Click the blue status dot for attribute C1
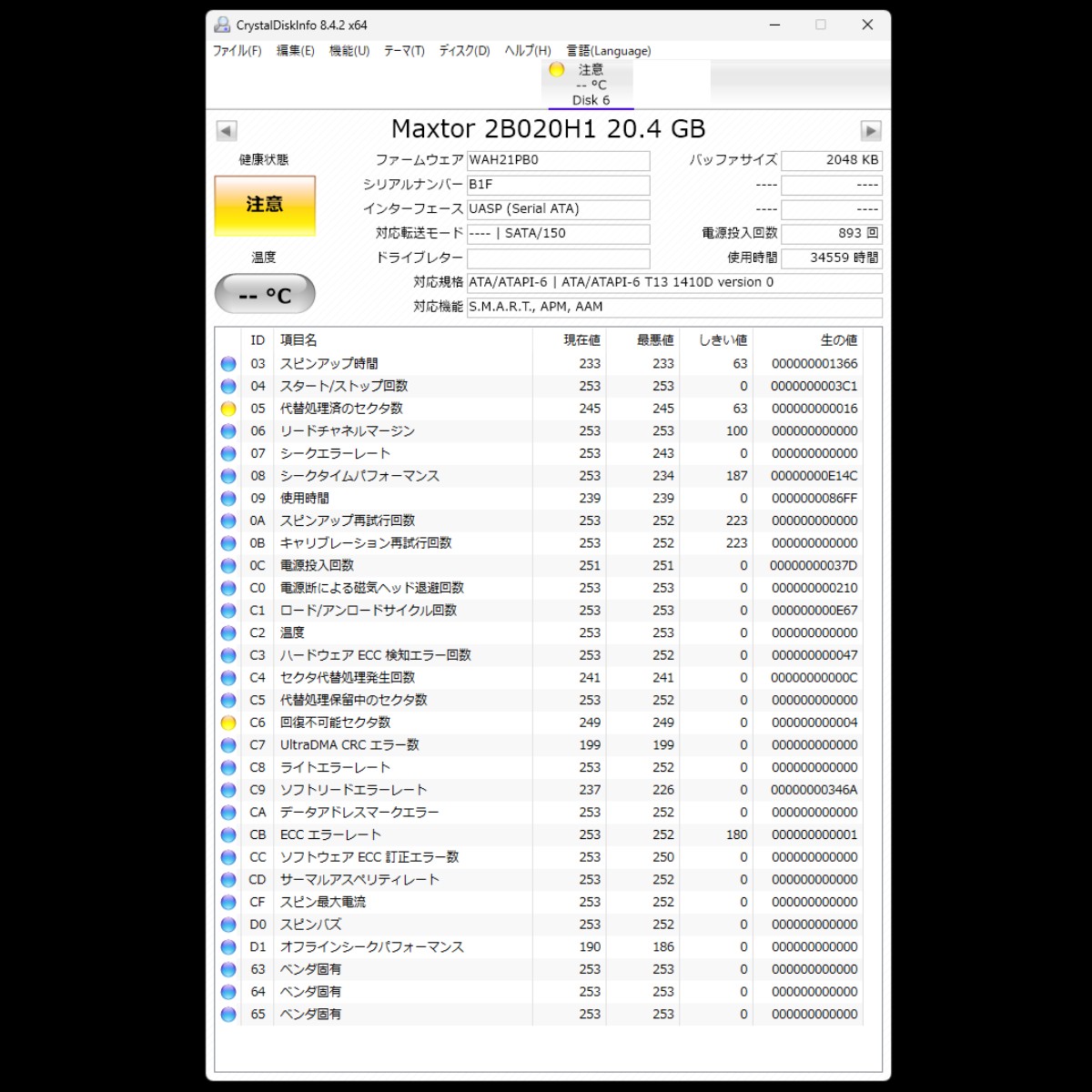 tap(228, 611)
